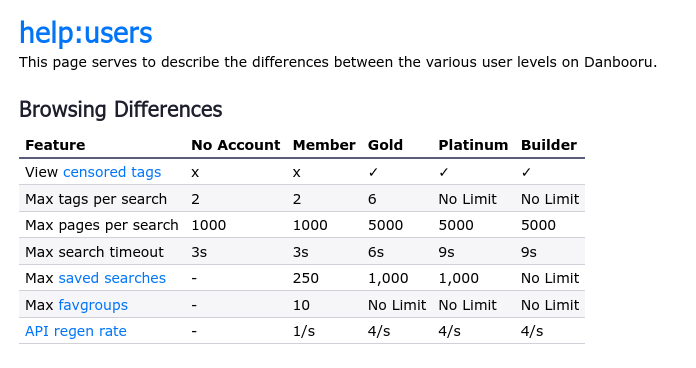Click the Builder checkmark for censored tags
The width and height of the screenshot is (696, 368).
click(x=526, y=172)
